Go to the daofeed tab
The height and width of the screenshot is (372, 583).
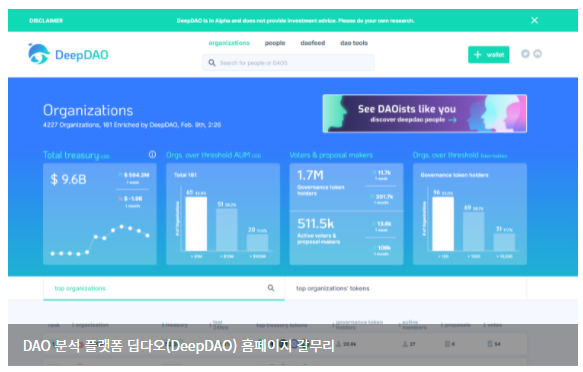click(x=313, y=43)
